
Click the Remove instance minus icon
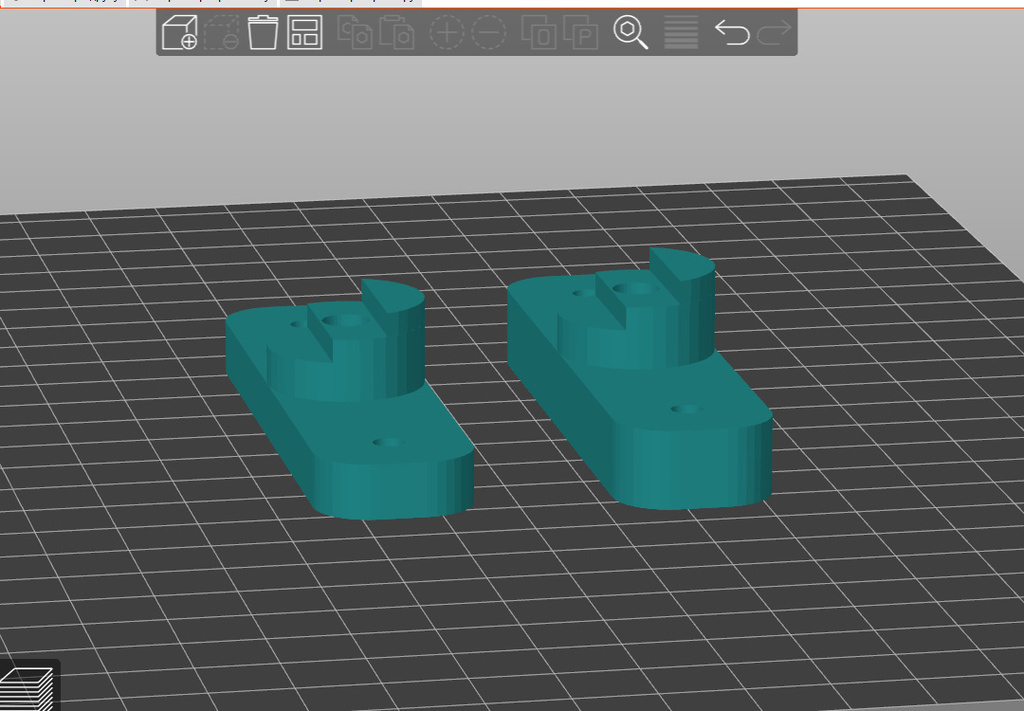[x=488, y=32]
